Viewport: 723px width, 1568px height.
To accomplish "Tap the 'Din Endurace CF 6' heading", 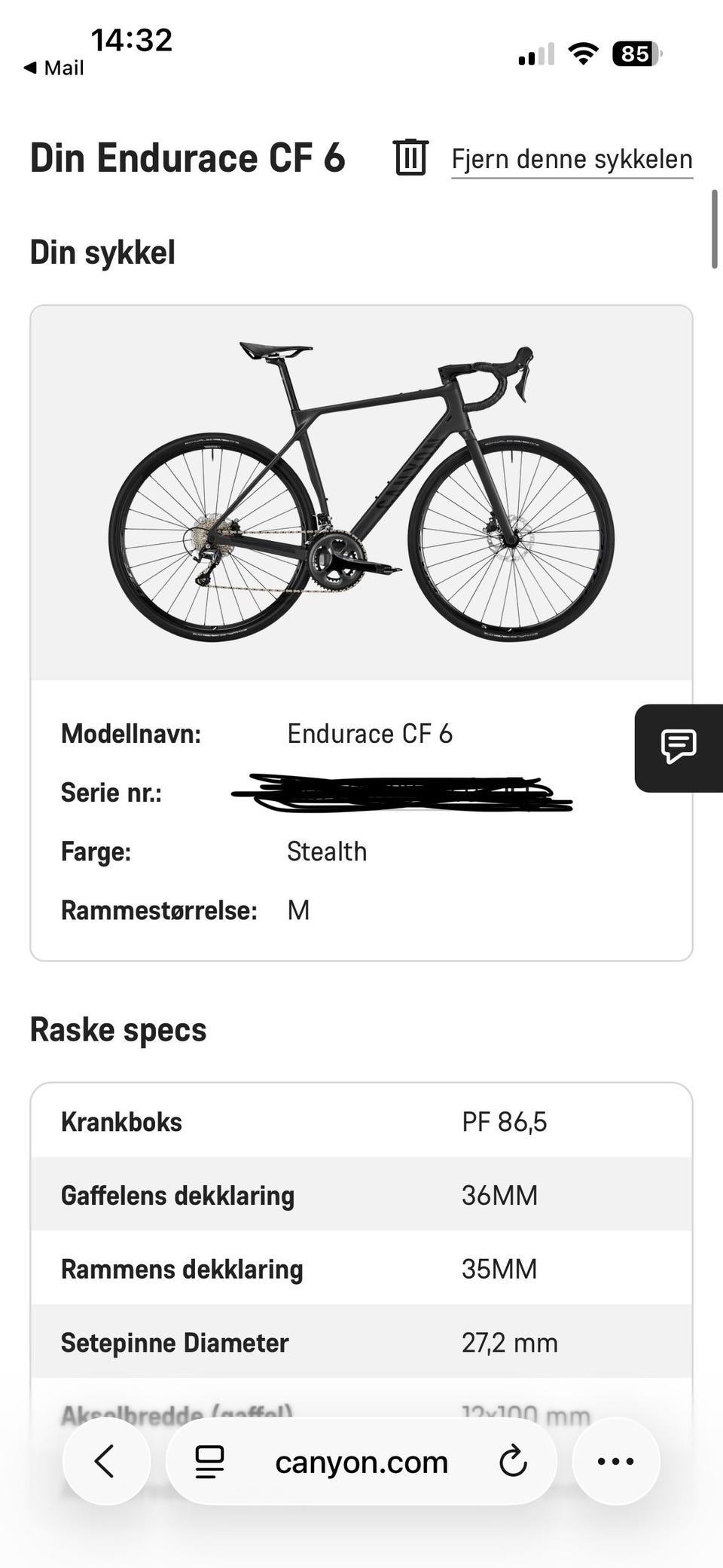I will point(188,158).
